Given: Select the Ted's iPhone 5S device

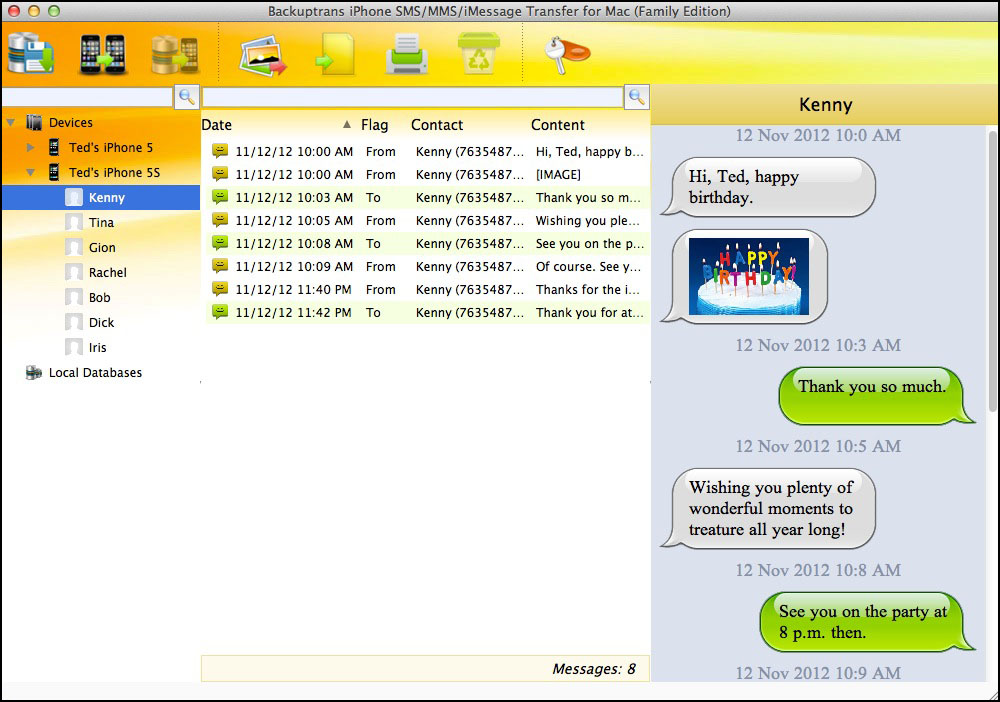Looking at the screenshot, I should 115,172.
